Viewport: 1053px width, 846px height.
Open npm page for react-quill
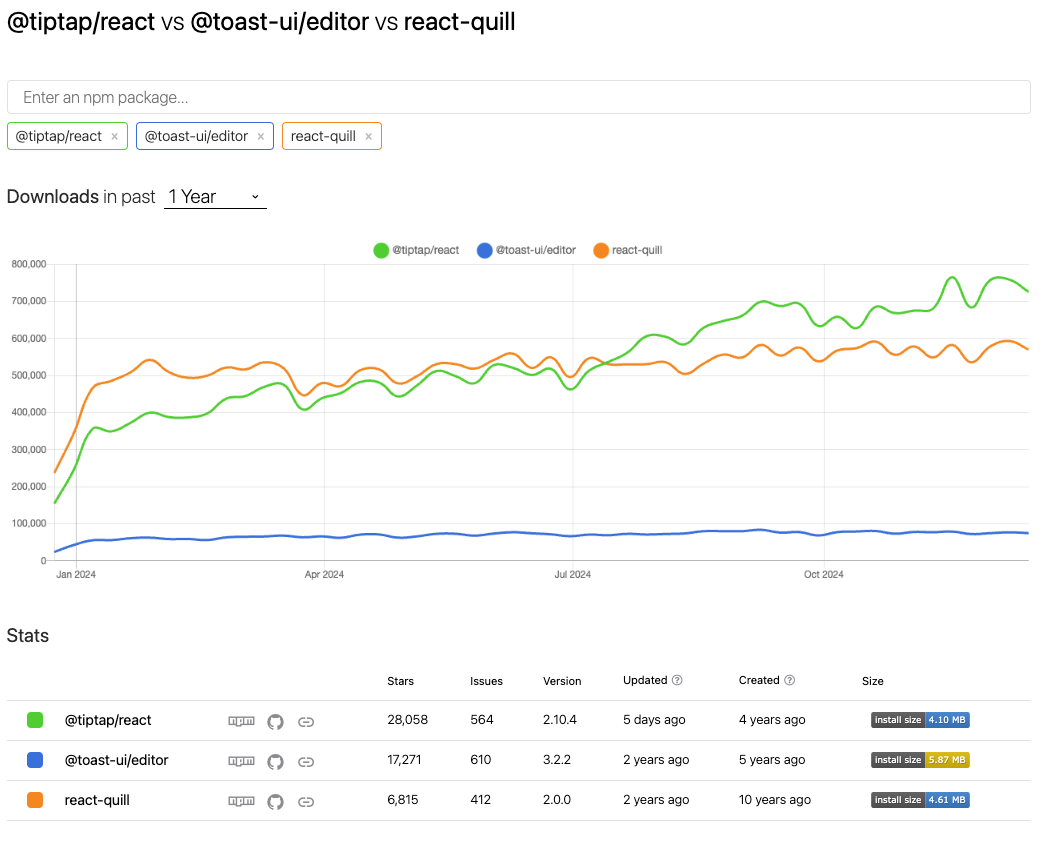(x=241, y=801)
